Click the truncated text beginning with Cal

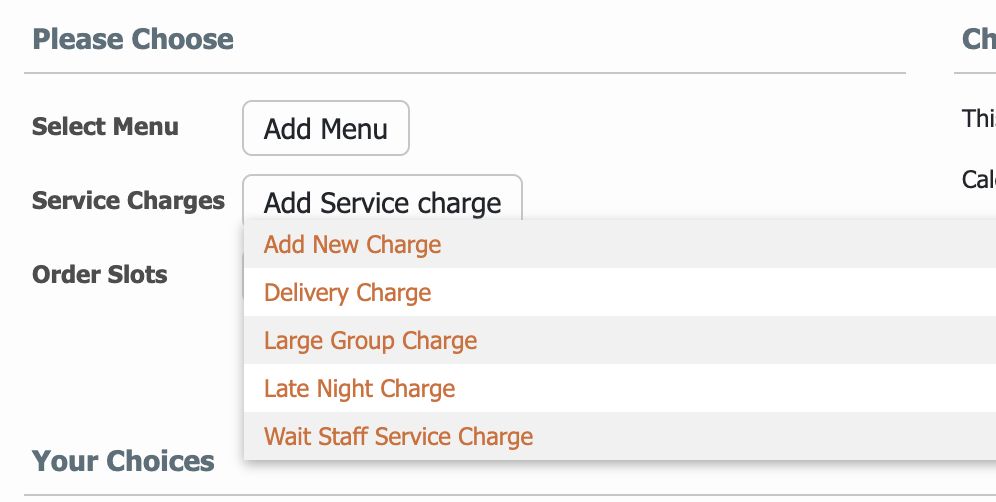[979, 179]
